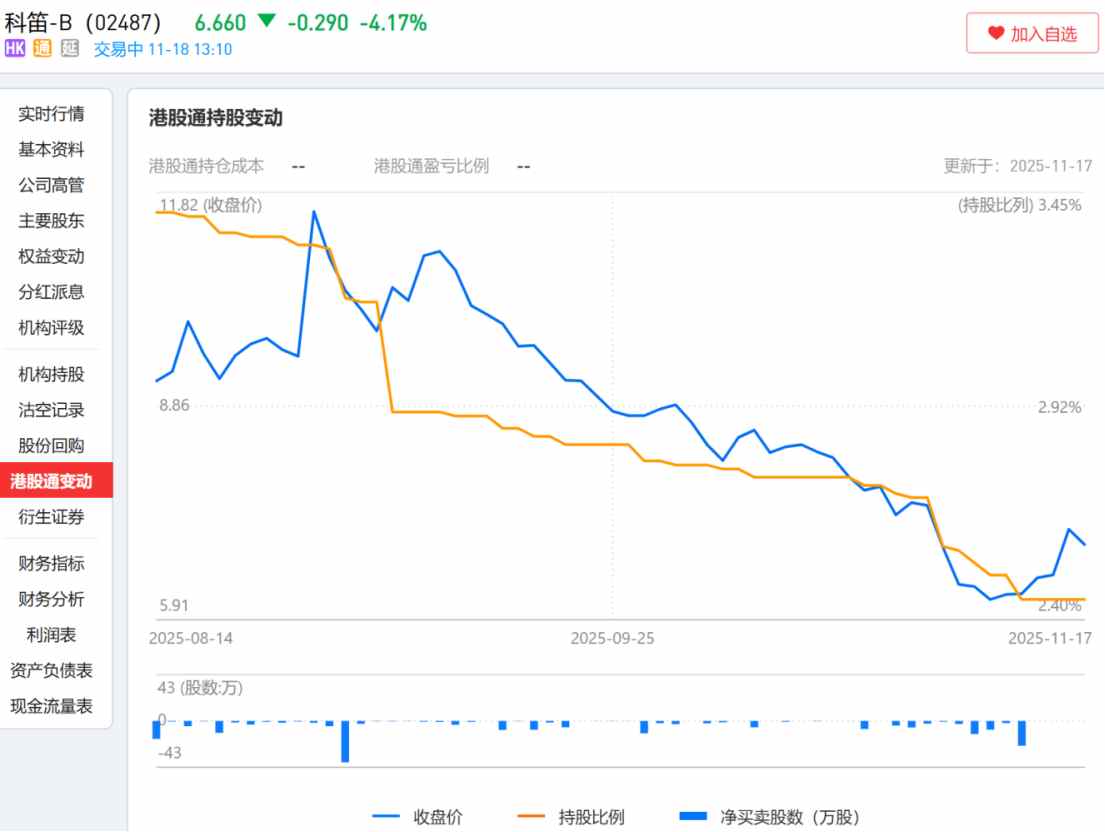Open 资产负债表 from the sidebar
The image size is (1105, 832).
[52, 671]
